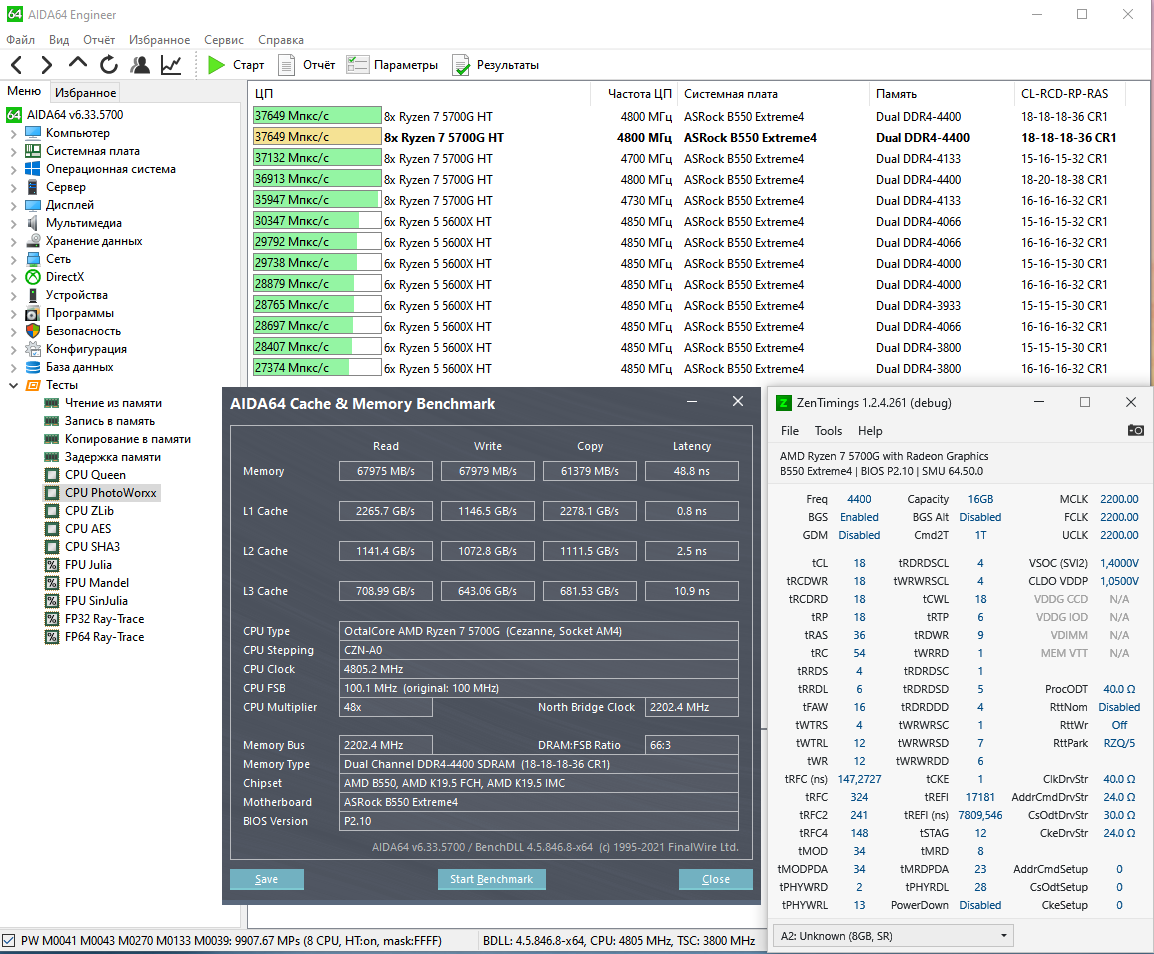Screen dimensions: 1154x954
Task: Switch to the Избранное sidebar tab
Action: click(x=85, y=92)
